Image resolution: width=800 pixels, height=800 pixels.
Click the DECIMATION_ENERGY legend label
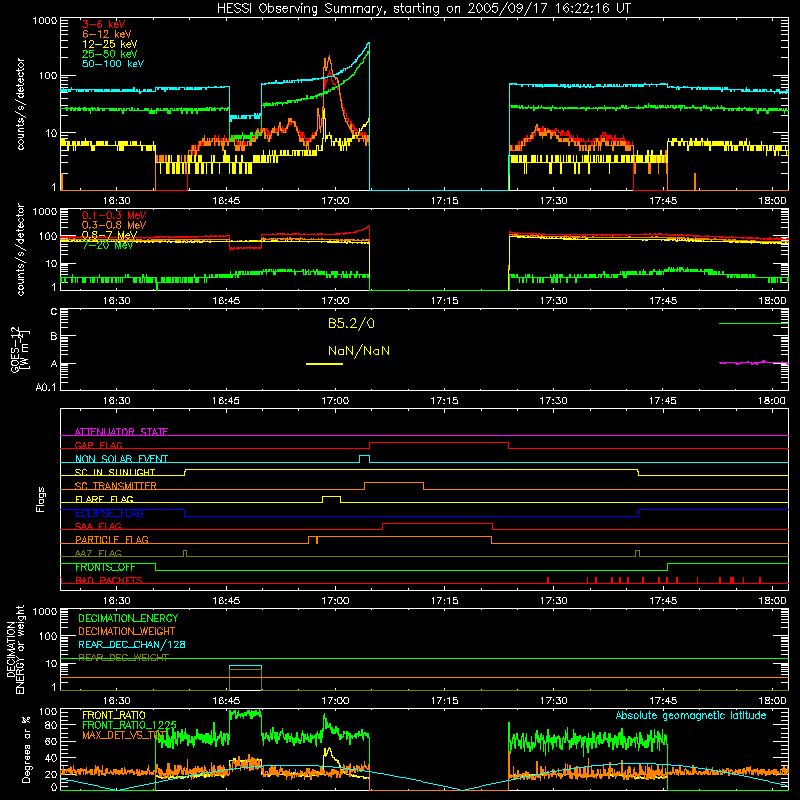pyautogui.click(x=128, y=618)
